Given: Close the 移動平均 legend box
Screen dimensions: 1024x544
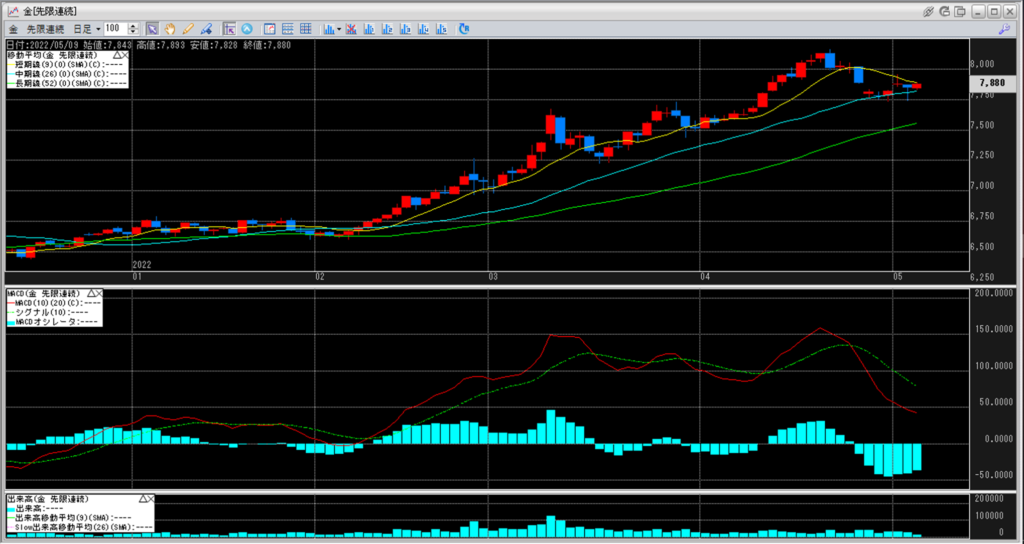Looking at the screenshot, I should pyautogui.click(x=125, y=54).
